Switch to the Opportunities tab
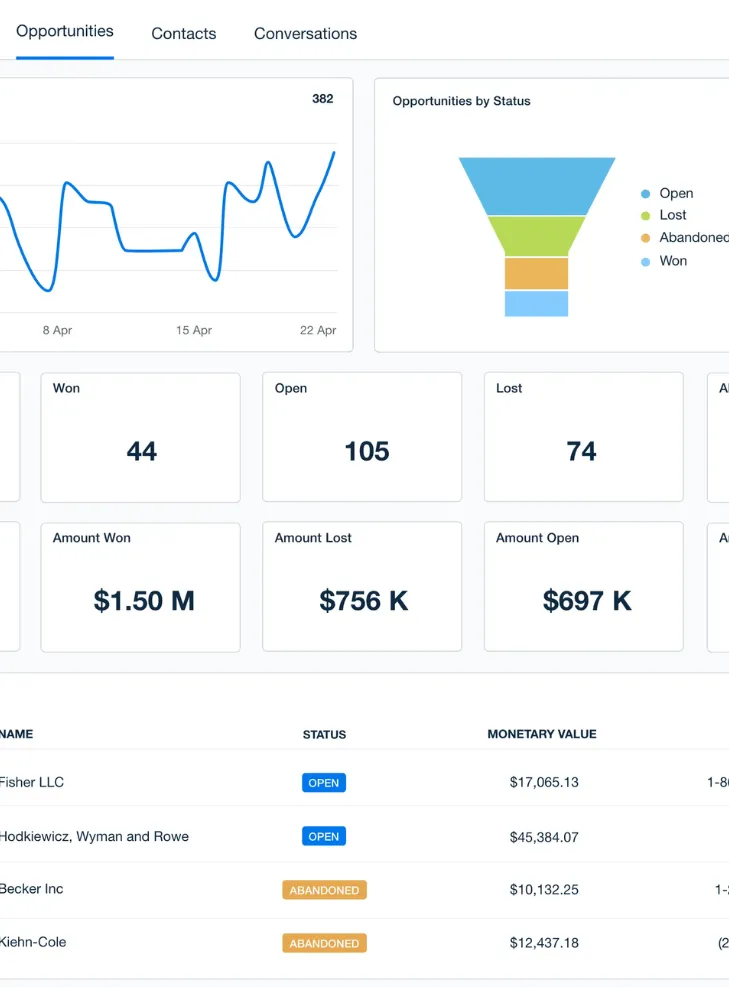The height and width of the screenshot is (987, 729). coord(65,31)
